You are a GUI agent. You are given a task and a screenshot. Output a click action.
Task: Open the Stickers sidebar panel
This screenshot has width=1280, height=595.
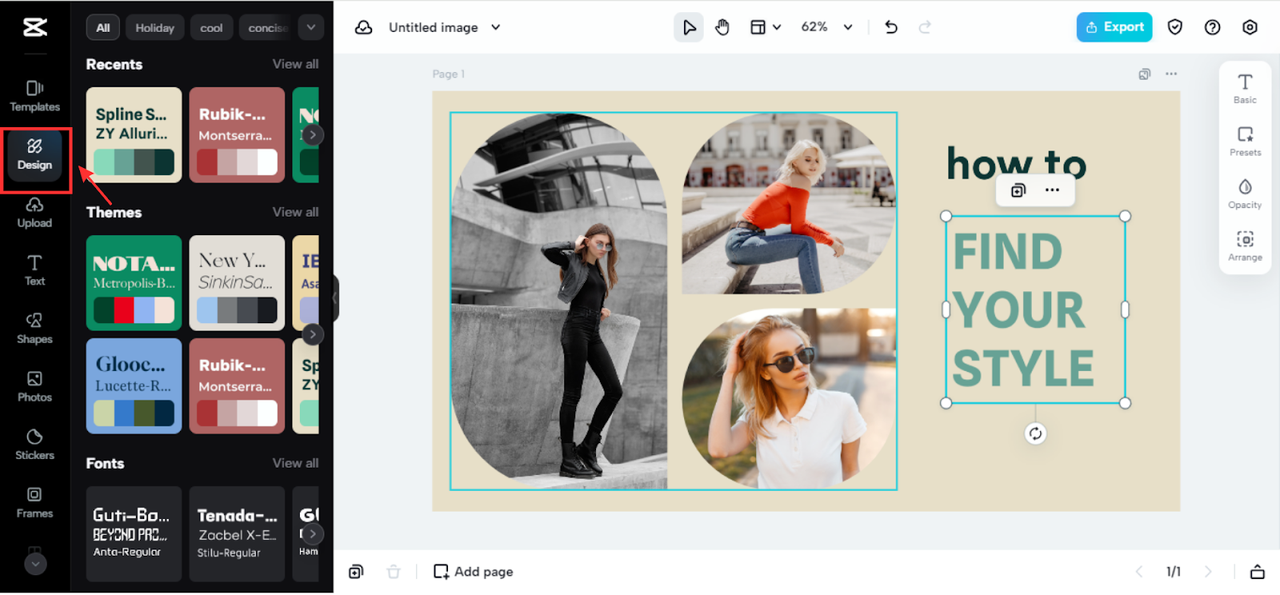35,444
